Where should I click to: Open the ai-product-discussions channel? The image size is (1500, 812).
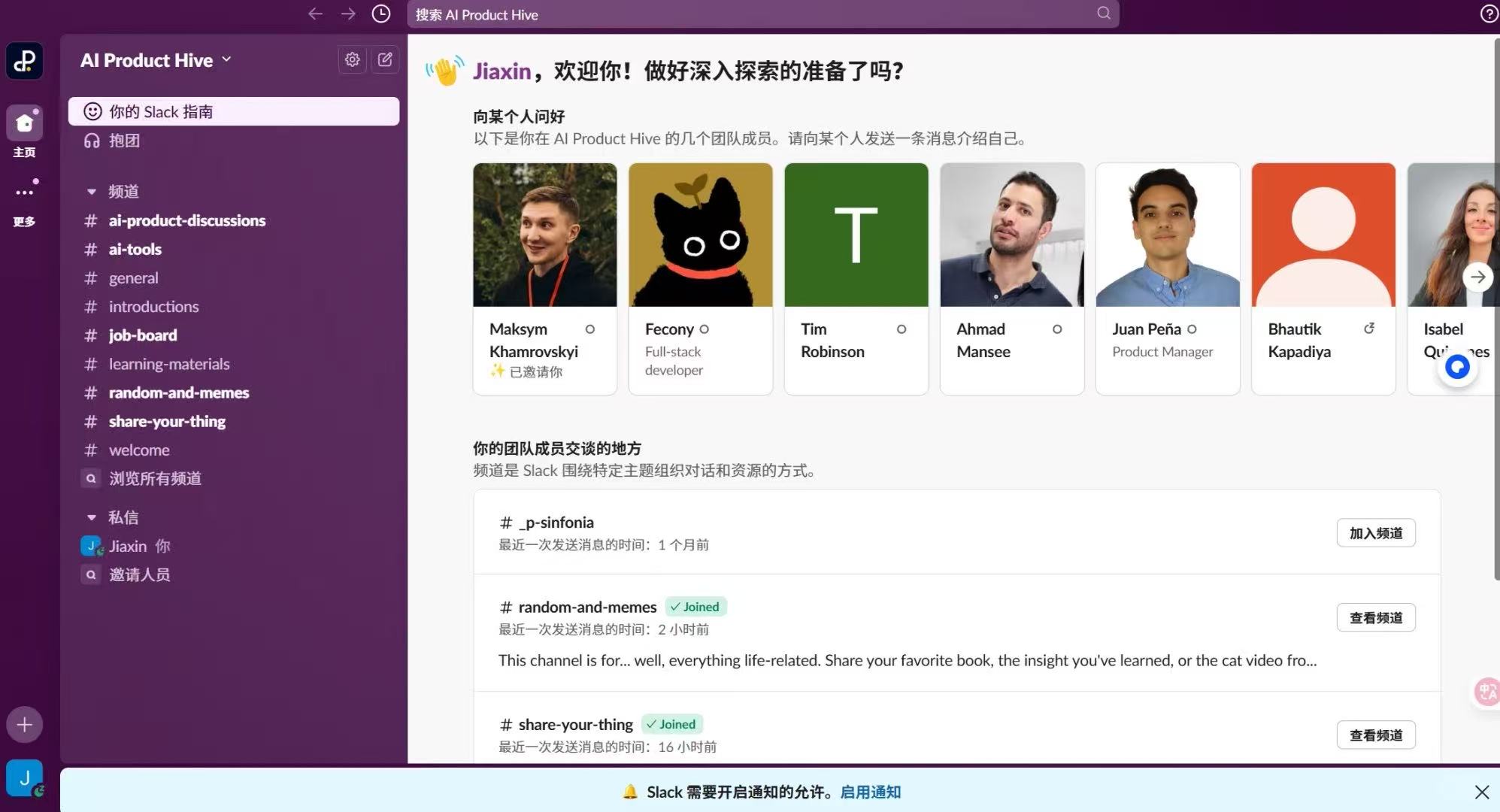pyautogui.click(x=186, y=220)
